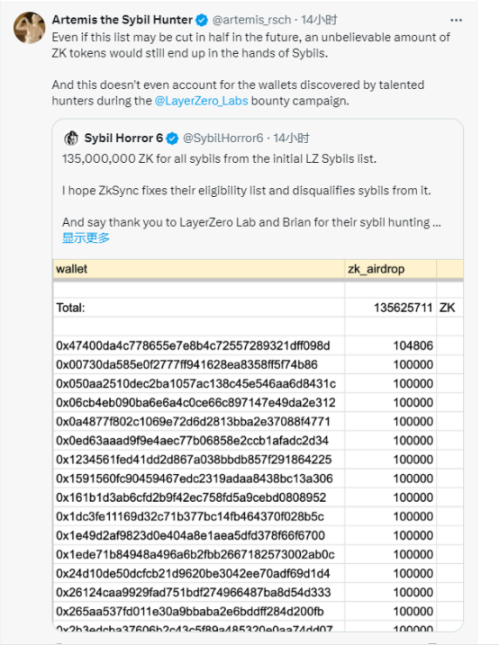Open the three-dot more options menu
The width and height of the screenshot is (499, 645).
pos(456,20)
